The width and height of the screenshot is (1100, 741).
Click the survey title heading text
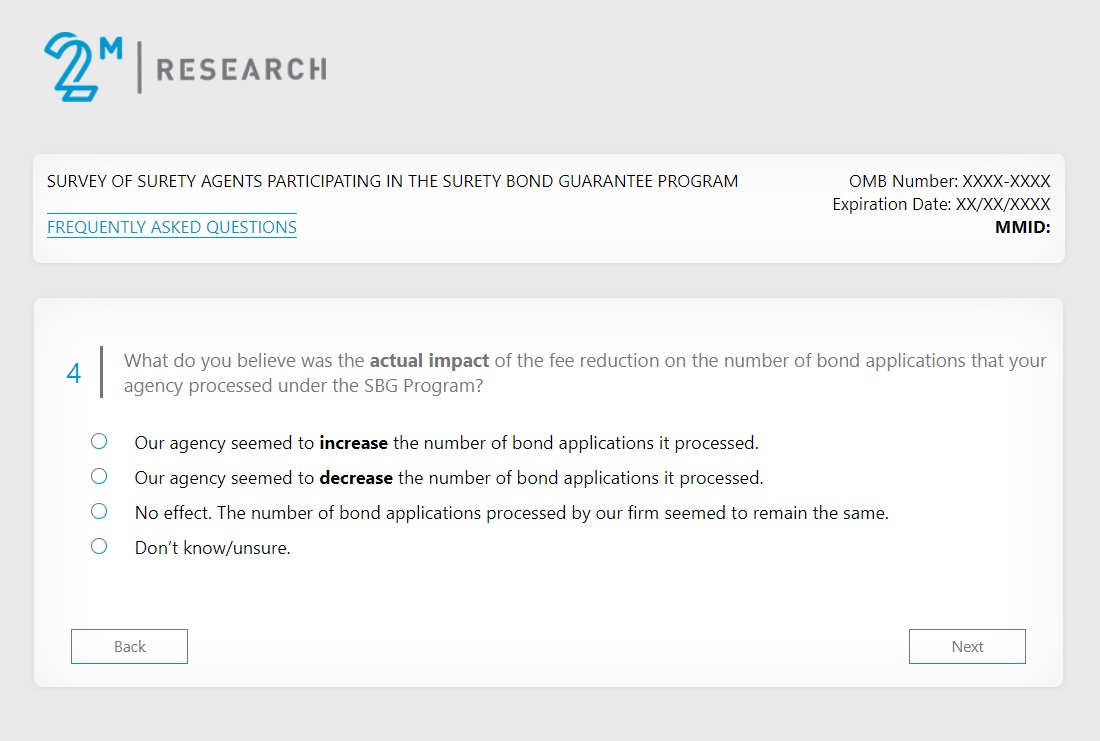(x=392, y=182)
